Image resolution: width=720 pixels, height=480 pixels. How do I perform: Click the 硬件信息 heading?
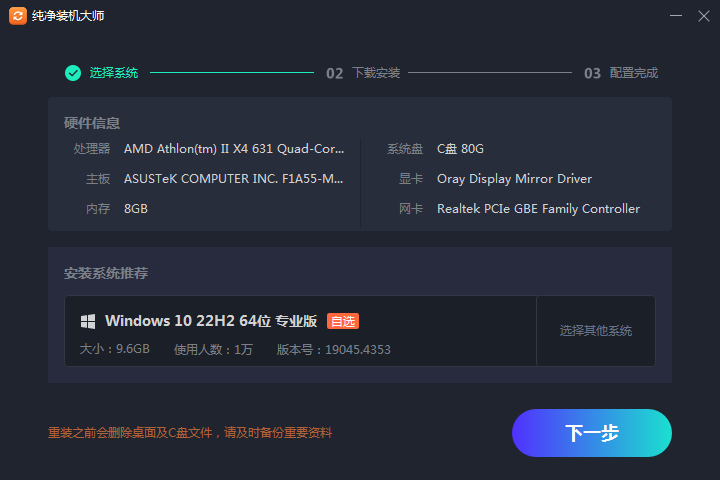point(92,123)
